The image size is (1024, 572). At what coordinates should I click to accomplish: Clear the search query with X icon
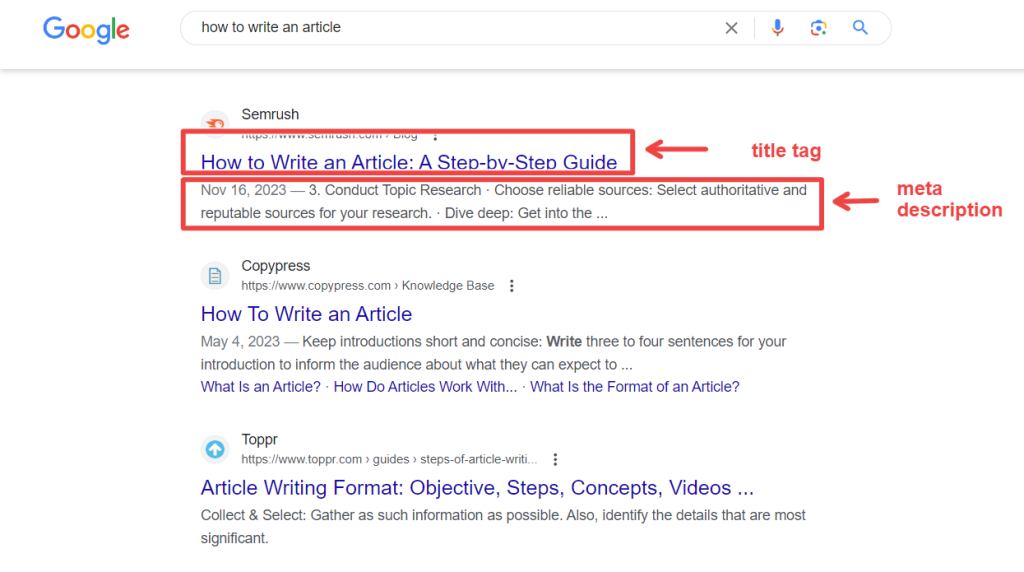[x=731, y=28]
